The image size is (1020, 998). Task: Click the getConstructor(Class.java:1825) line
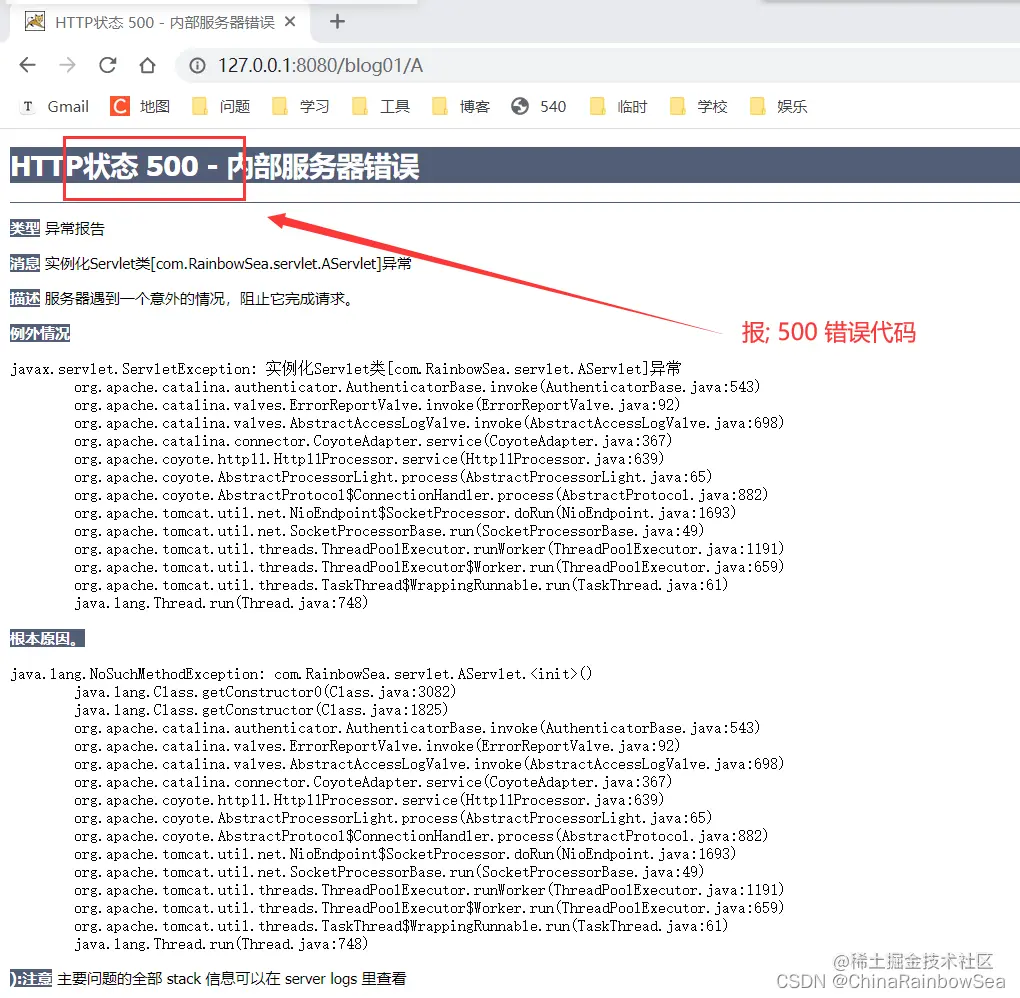262,710
